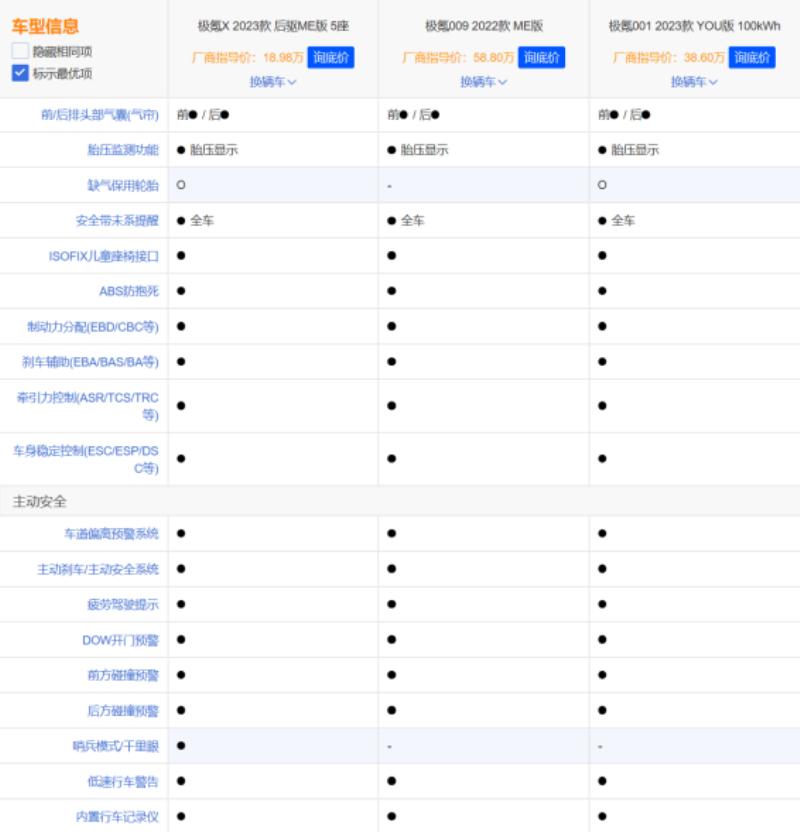Open the 极氪X 2023款 后驱ME版 5座 title
Image resolution: width=800 pixels, height=832 pixels.
[x=273, y=26]
